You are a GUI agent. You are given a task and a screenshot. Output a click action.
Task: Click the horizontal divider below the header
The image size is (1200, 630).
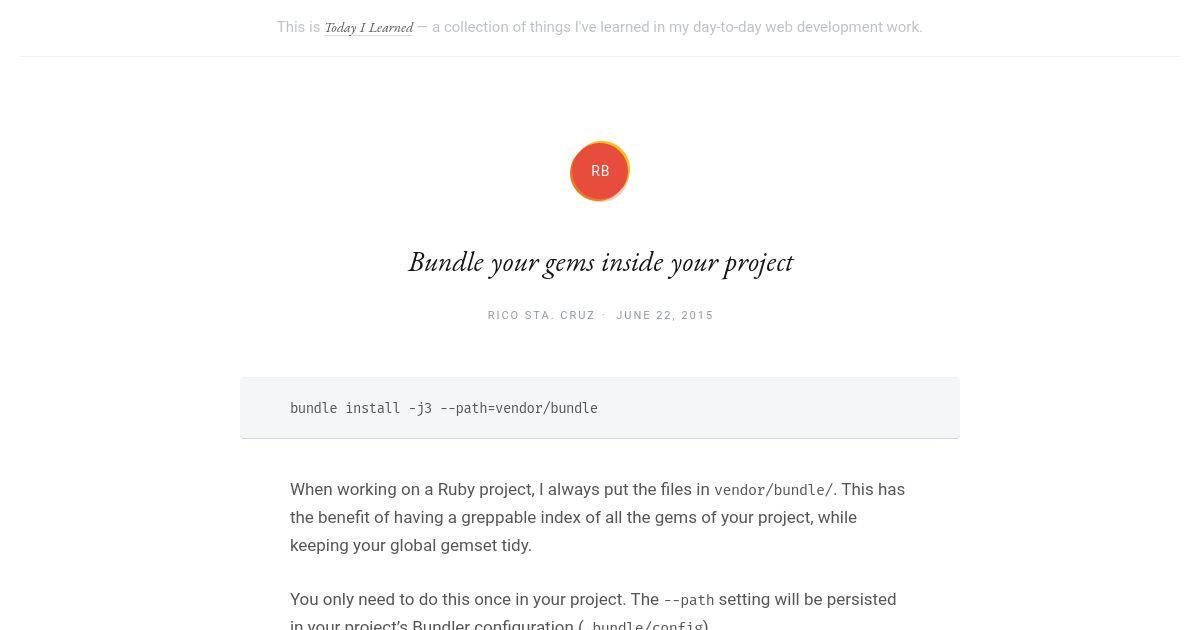pos(600,56)
